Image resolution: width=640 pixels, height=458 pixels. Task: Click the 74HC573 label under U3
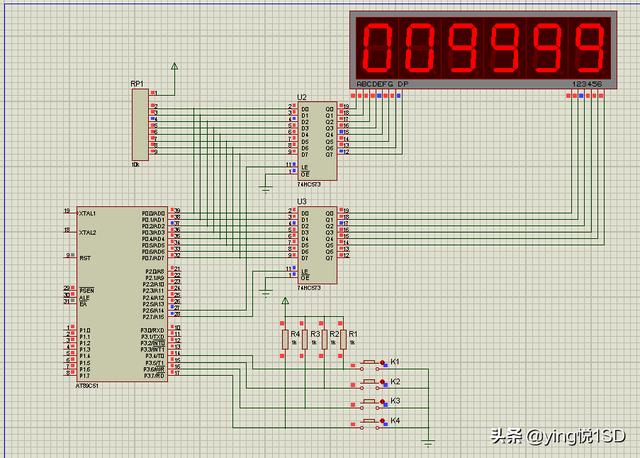(309, 288)
